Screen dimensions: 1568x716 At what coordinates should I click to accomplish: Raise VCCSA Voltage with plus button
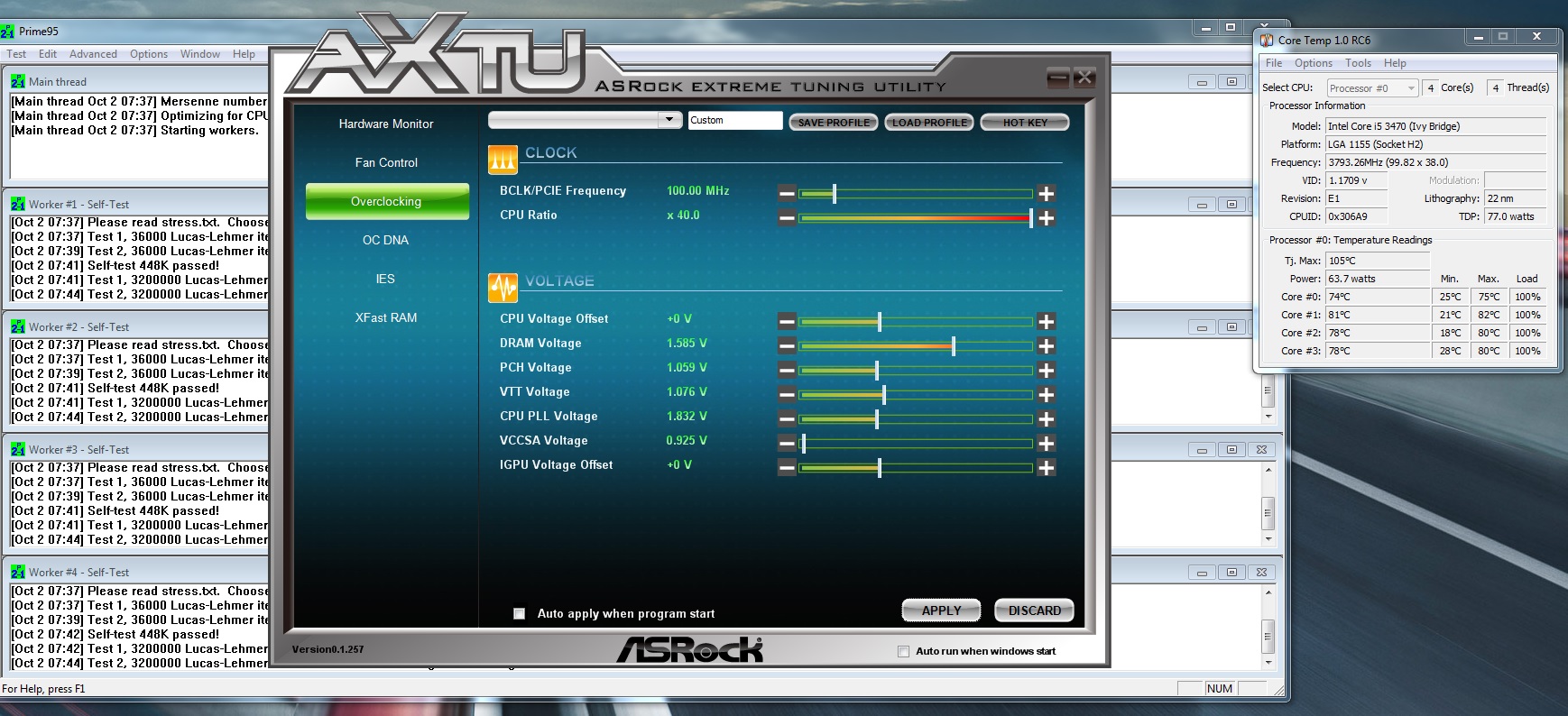click(1047, 444)
